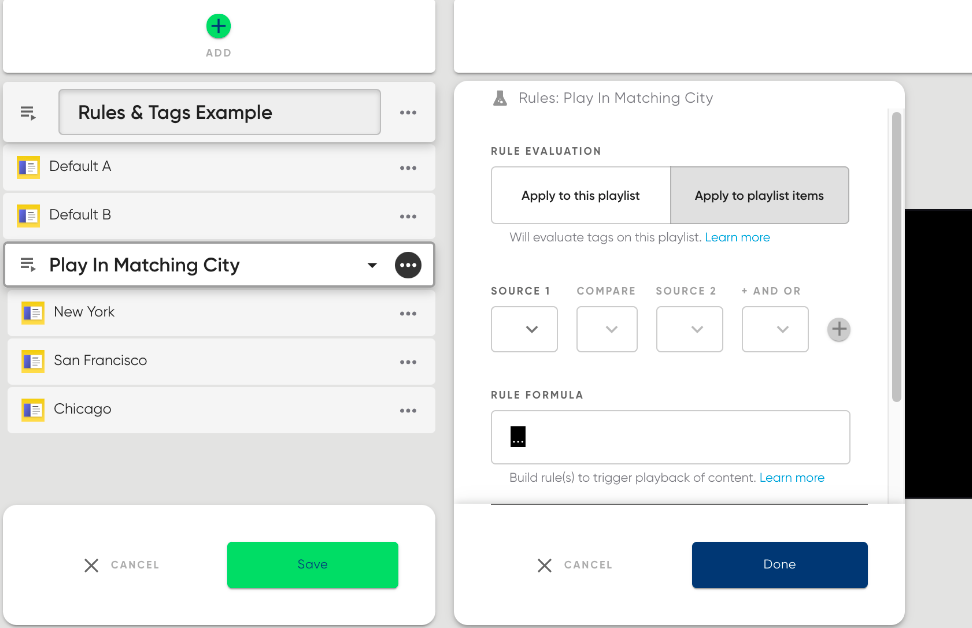The height and width of the screenshot is (628, 972).
Task: Open the Source 1 dropdown
Action: point(524,329)
